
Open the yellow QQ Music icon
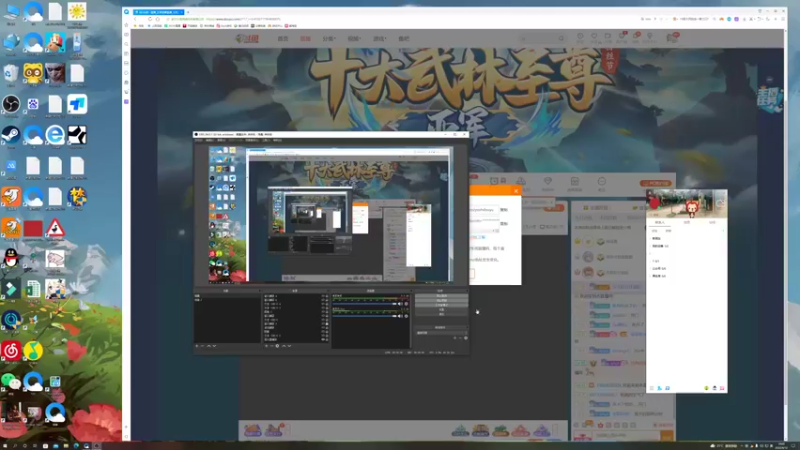pos(33,351)
